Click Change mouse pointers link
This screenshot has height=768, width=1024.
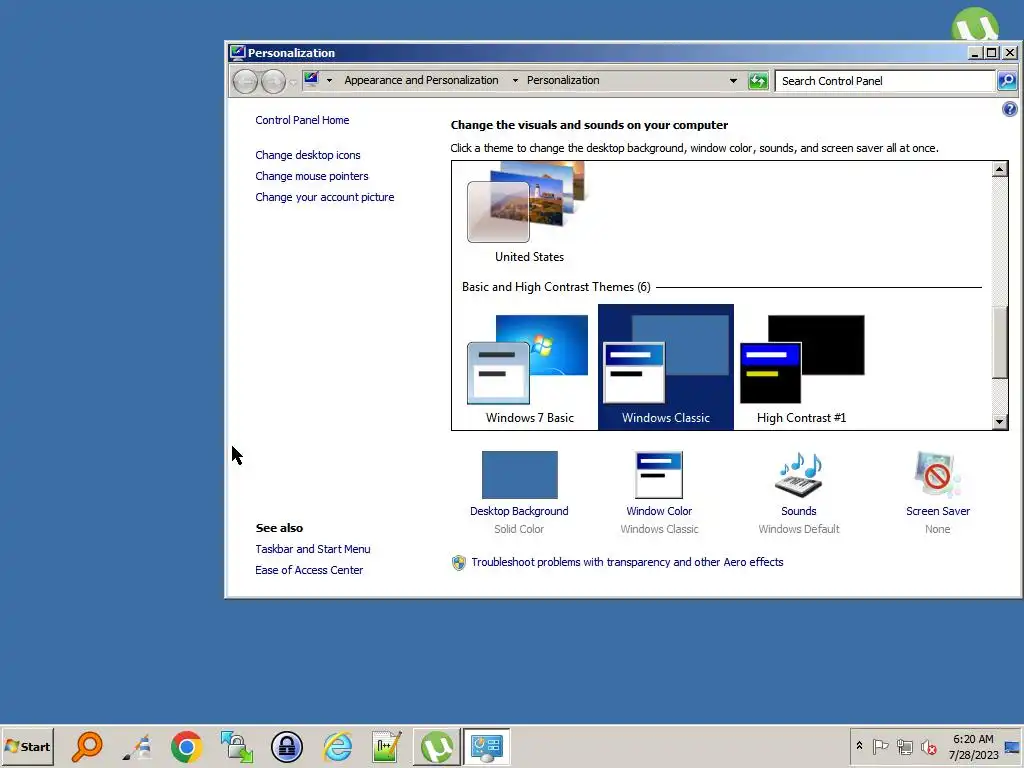tap(312, 176)
